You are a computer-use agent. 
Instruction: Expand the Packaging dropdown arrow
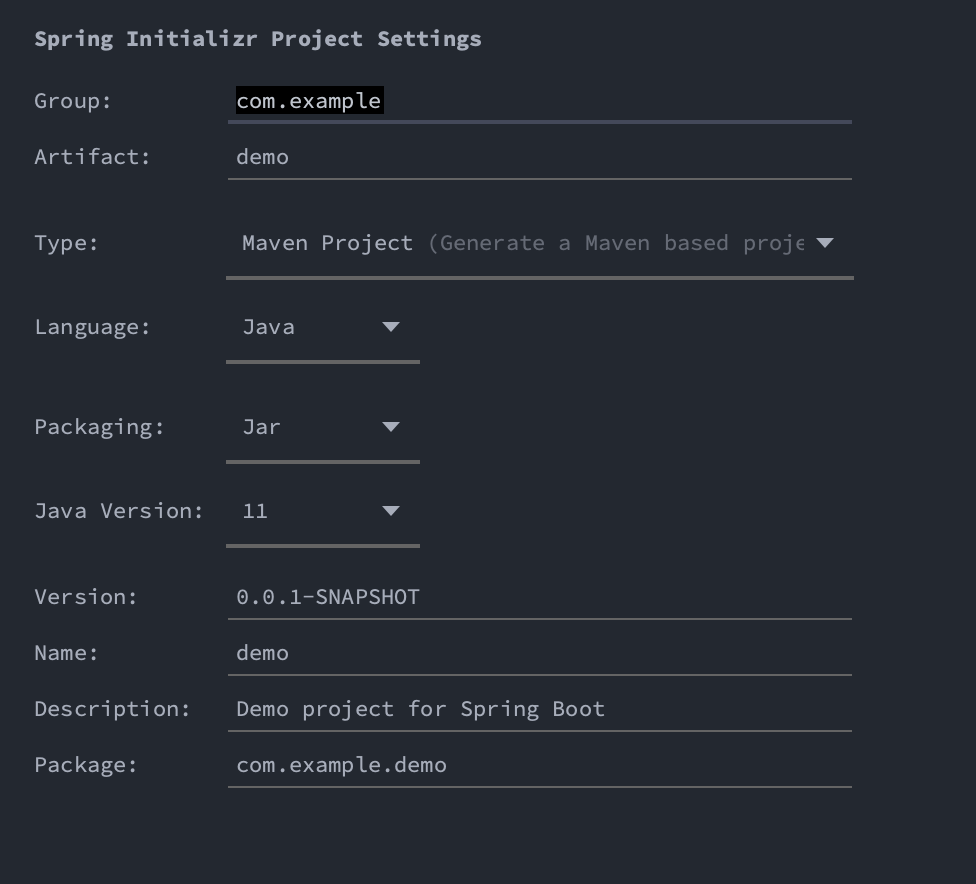click(x=391, y=426)
